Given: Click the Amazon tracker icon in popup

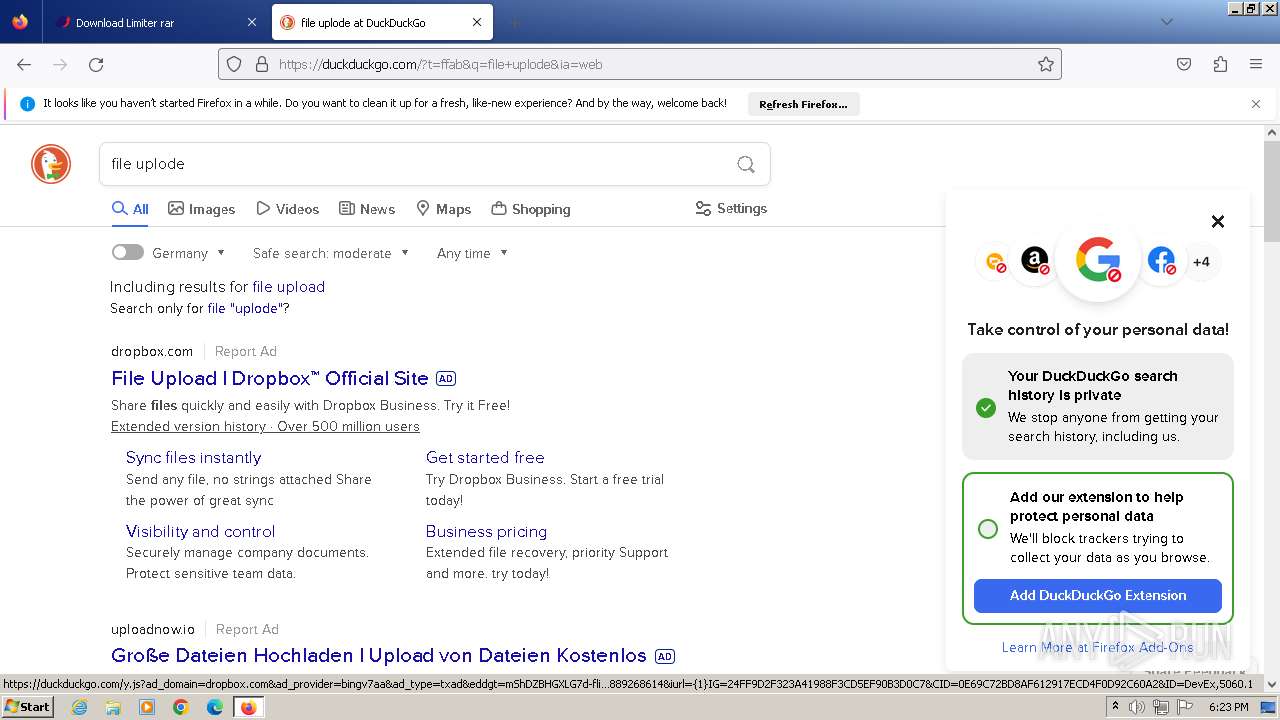Looking at the screenshot, I should [x=1035, y=261].
